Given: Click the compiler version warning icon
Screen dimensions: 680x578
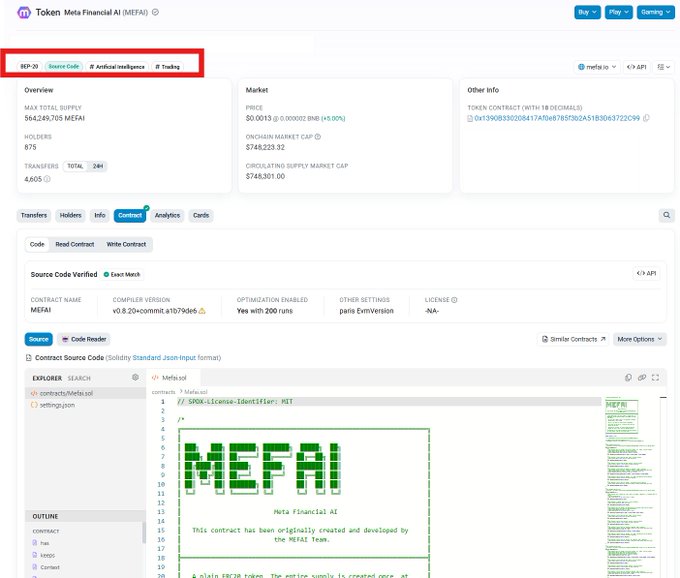Looking at the screenshot, I should [x=202, y=311].
